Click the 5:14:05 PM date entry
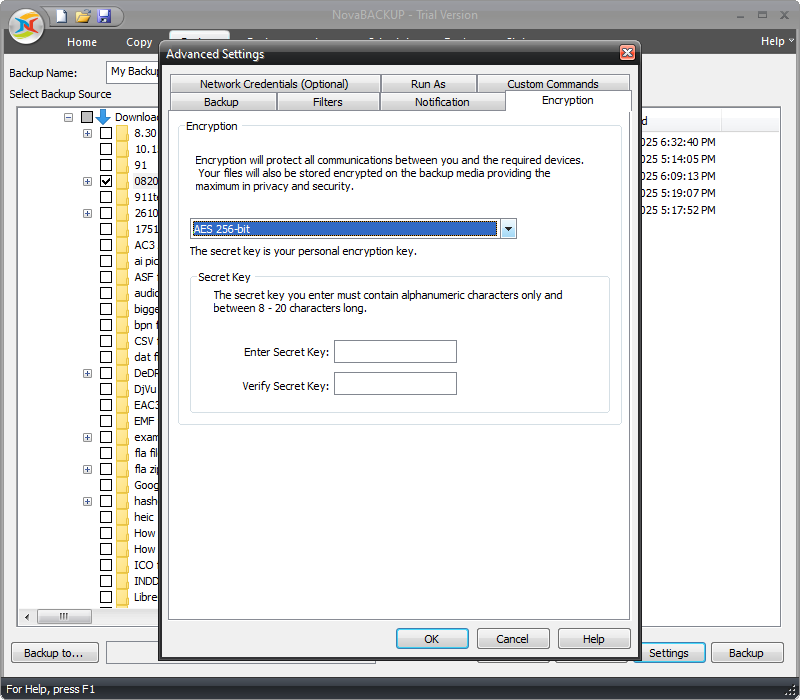 click(678, 159)
